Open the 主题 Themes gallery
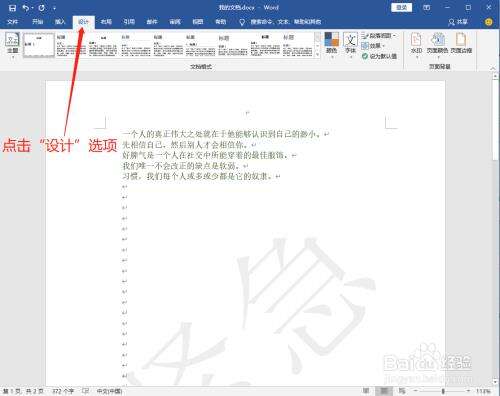This screenshot has width=500, height=396. coord(13,44)
